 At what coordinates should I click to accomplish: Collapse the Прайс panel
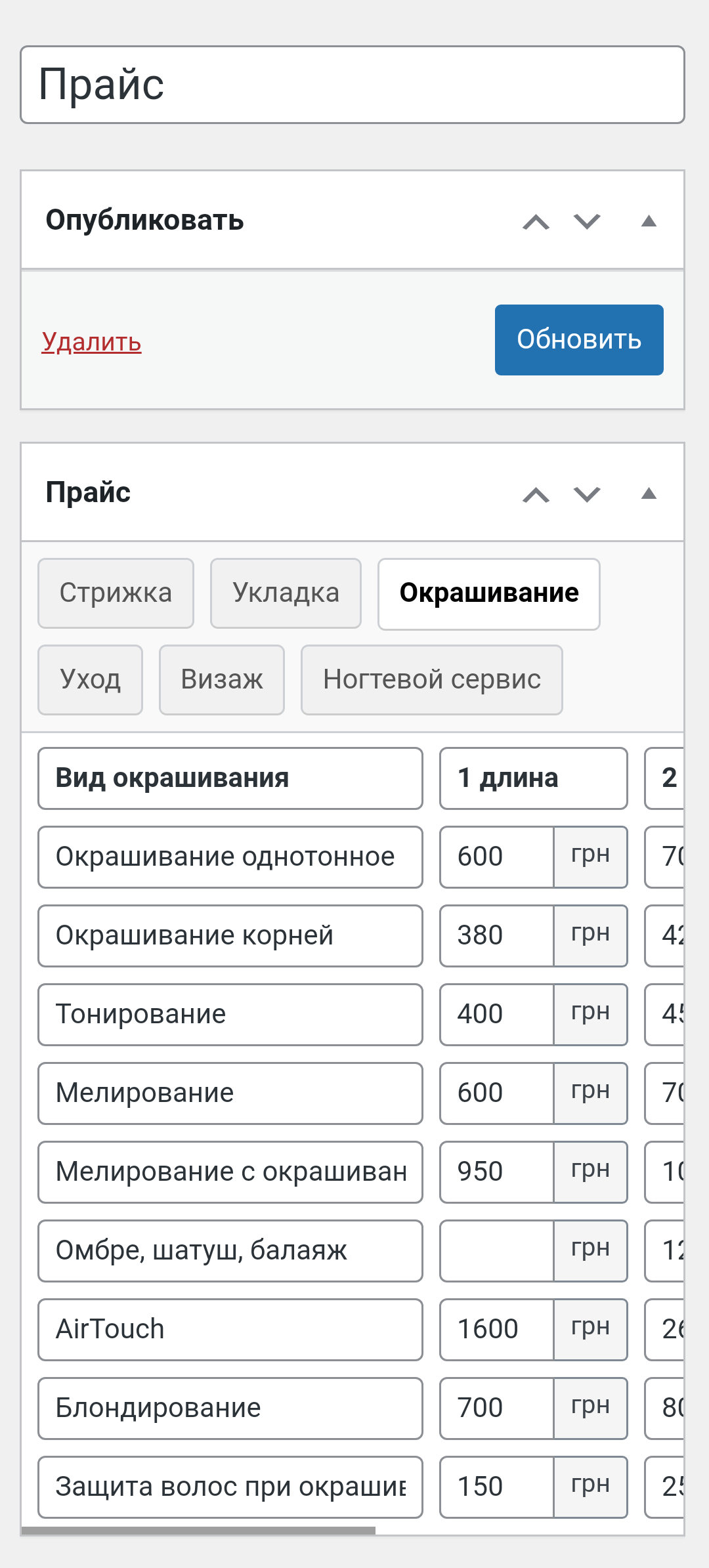649,494
